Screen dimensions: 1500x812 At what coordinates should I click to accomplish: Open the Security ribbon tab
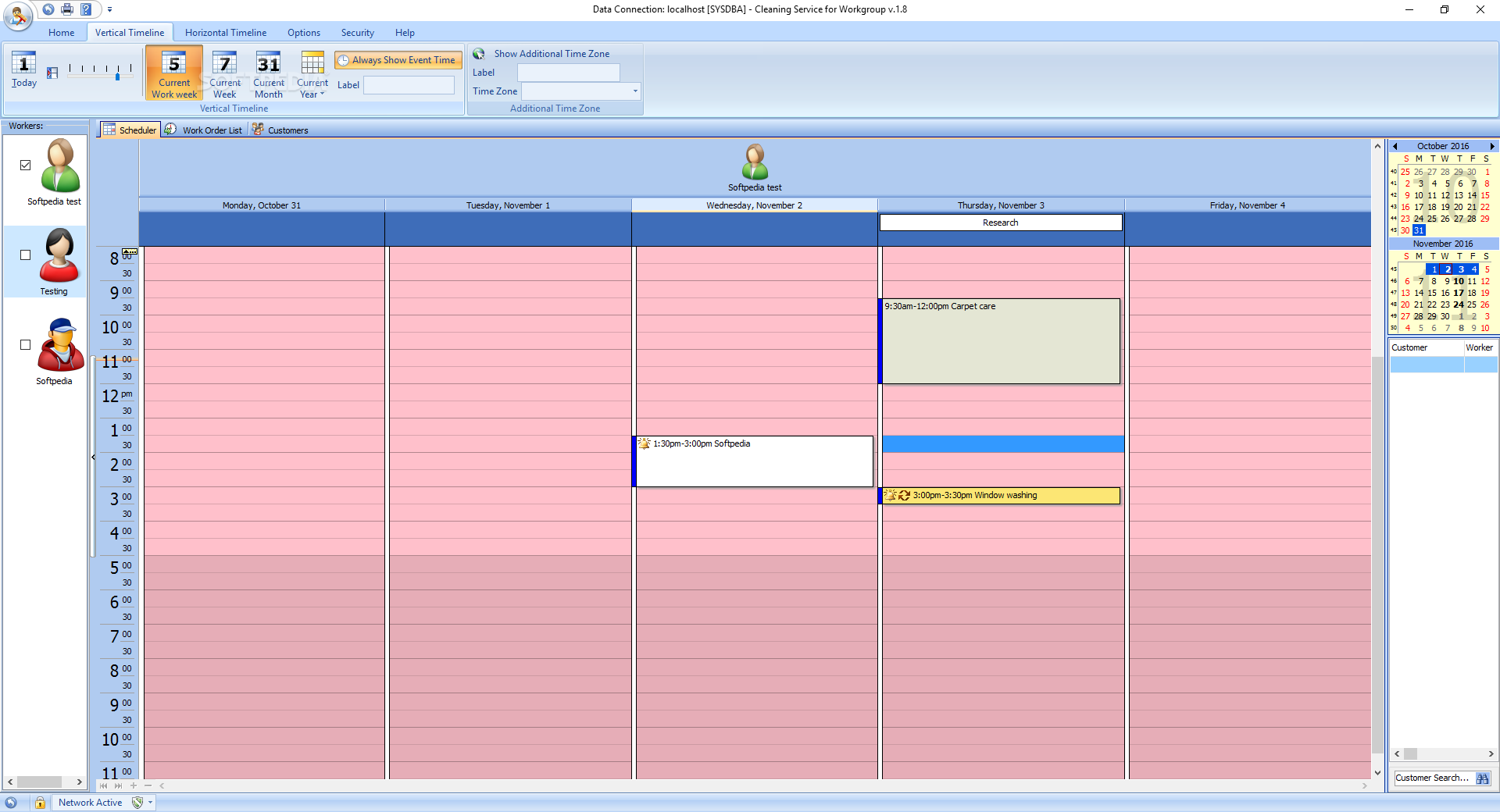(x=357, y=33)
